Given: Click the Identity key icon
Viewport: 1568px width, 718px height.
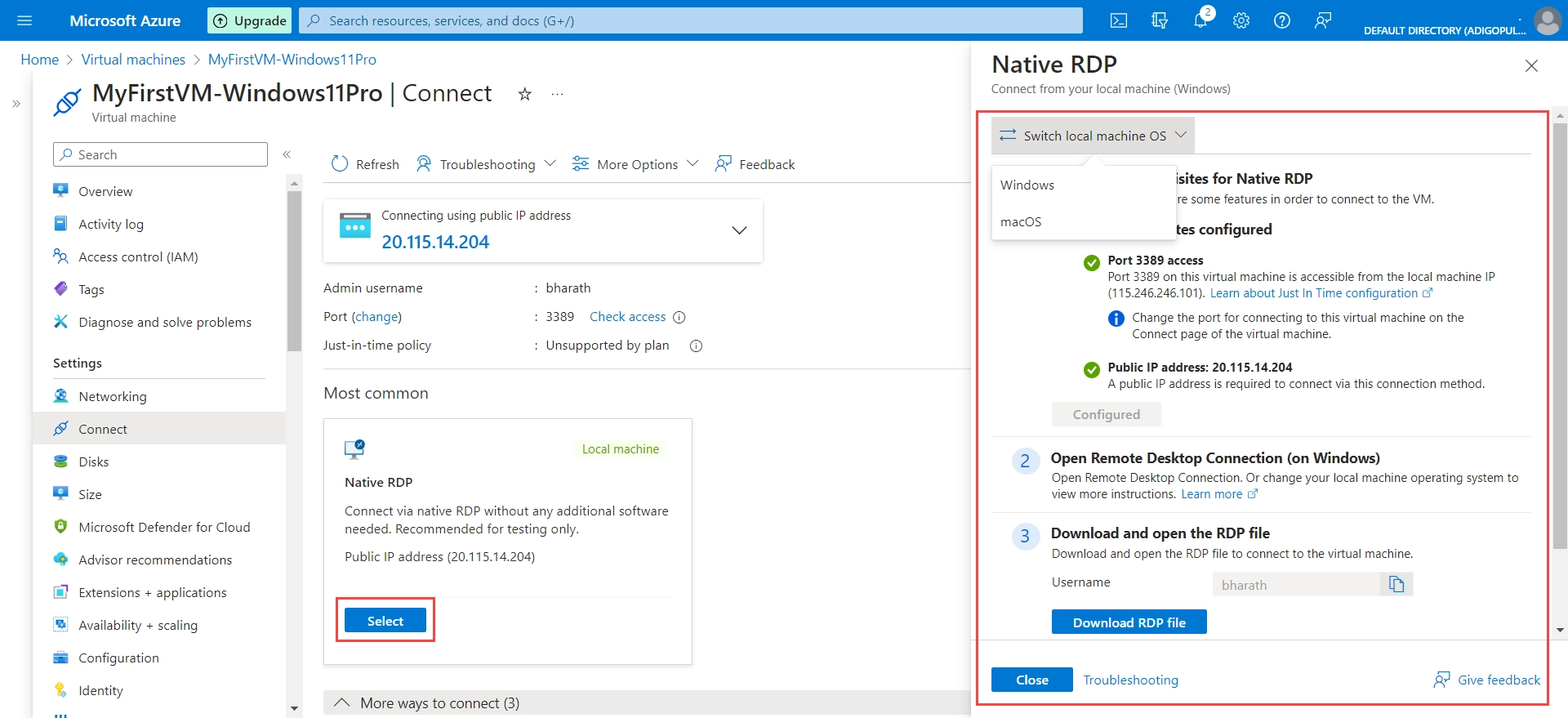Looking at the screenshot, I should coord(60,689).
